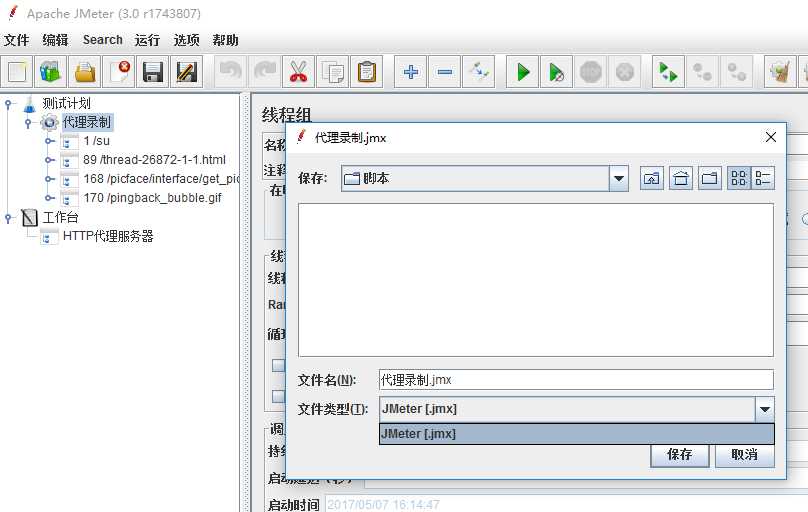Click the Remote Shutdown All icon
808x512 pixels.
coord(736,72)
